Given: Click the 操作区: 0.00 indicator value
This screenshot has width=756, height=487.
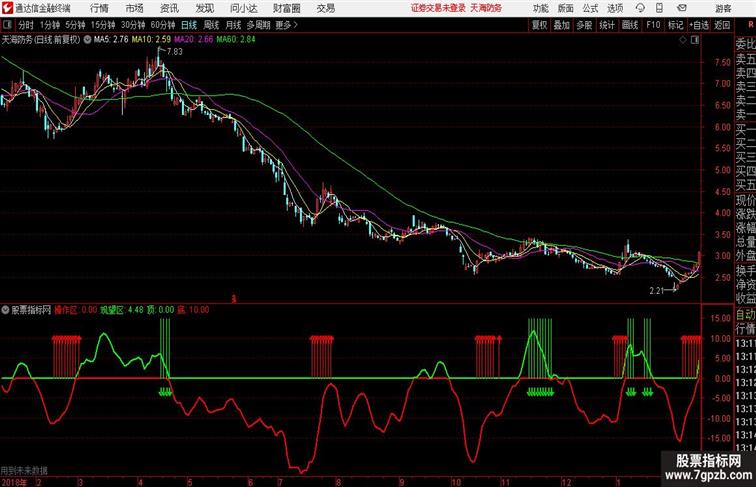Looking at the screenshot, I should click(75, 310).
